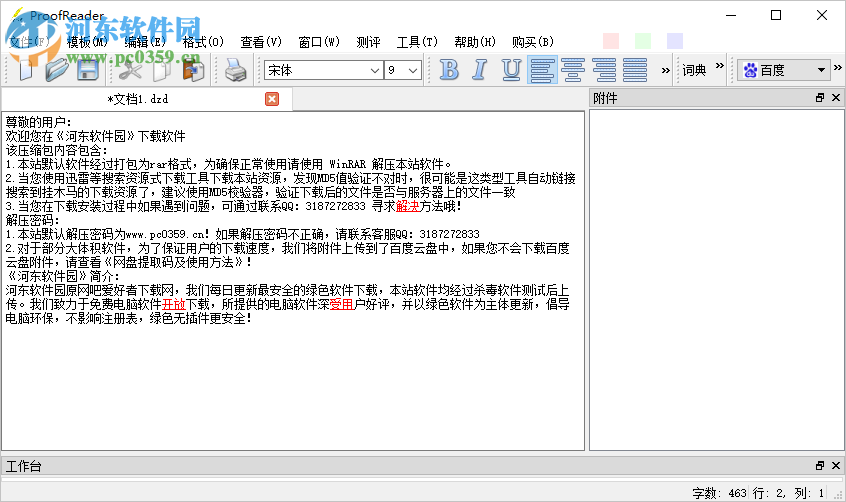
Task: Open the 编辑(E) menu
Action: 145,42
